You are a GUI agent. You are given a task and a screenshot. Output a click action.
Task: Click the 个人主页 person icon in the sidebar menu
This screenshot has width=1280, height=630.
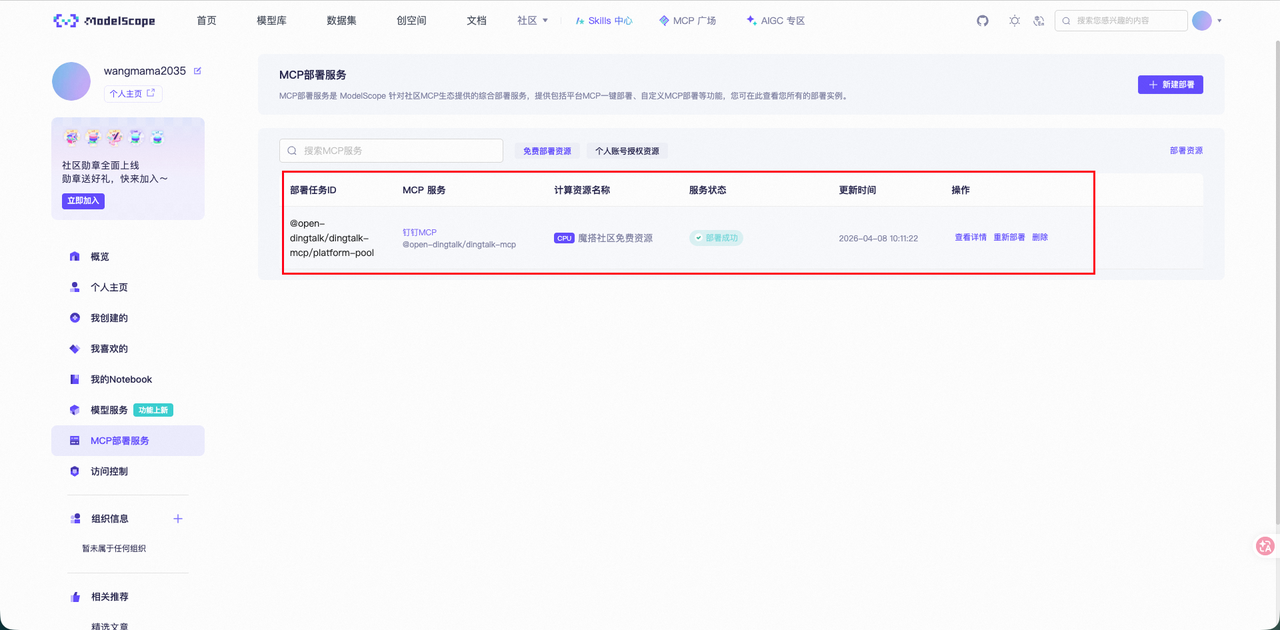pyautogui.click(x=74, y=287)
